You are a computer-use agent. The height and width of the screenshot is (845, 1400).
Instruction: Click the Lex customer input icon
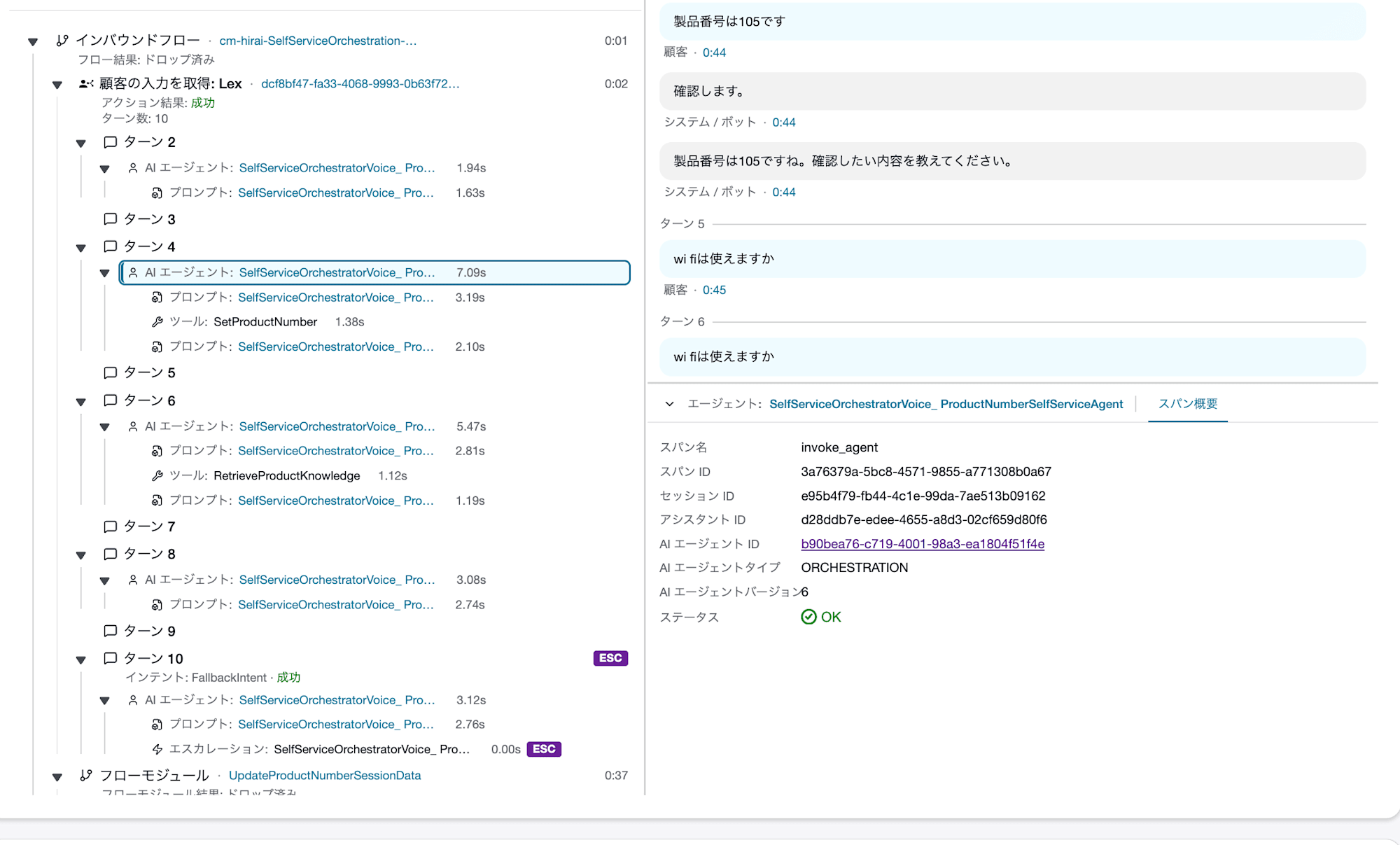(x=86, y=84)
